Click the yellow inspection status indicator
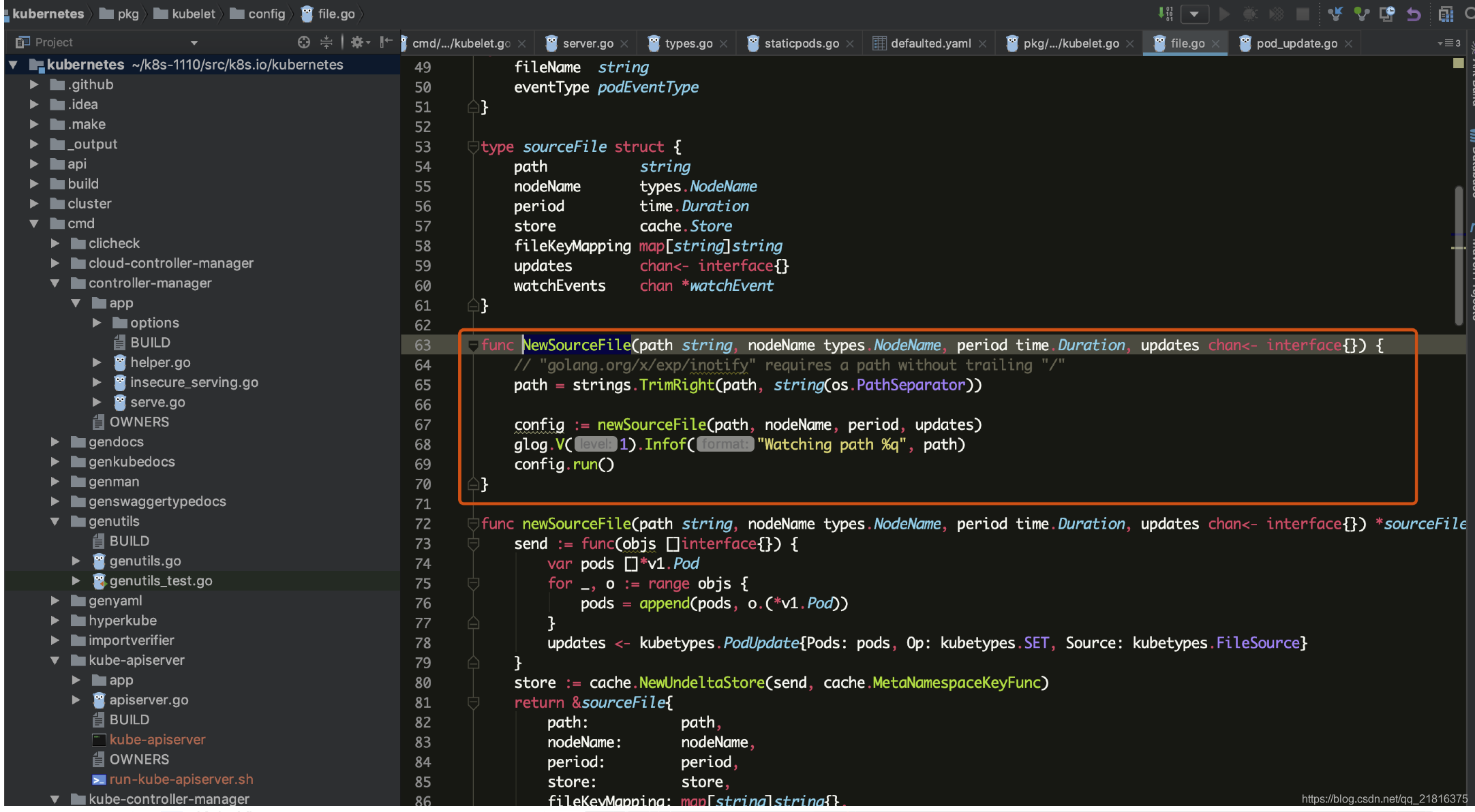 point(1459,63)
